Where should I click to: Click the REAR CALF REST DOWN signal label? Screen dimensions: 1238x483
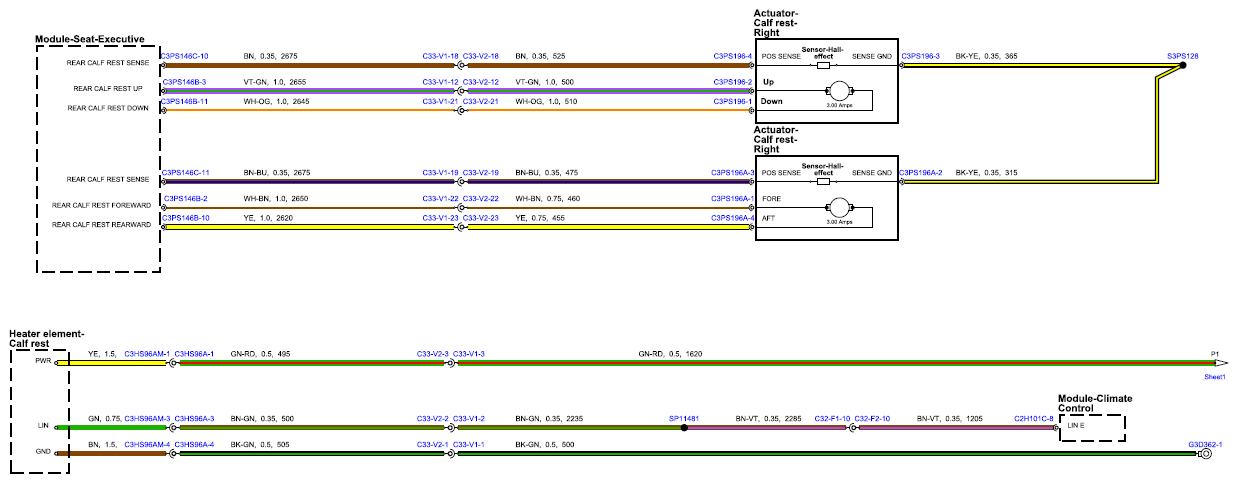click(109, 108)
